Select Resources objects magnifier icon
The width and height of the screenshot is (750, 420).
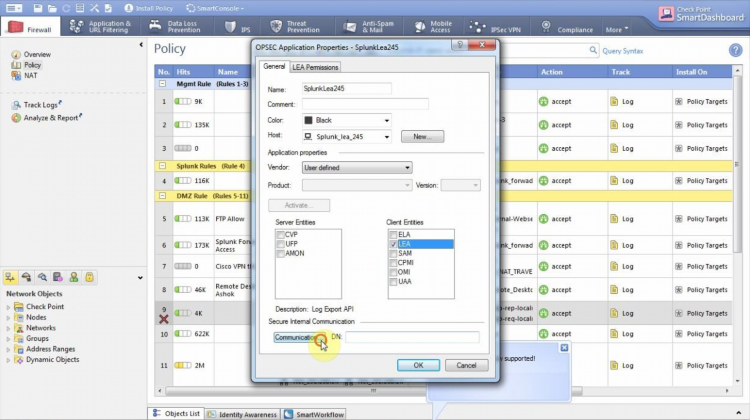coord(42,277)
